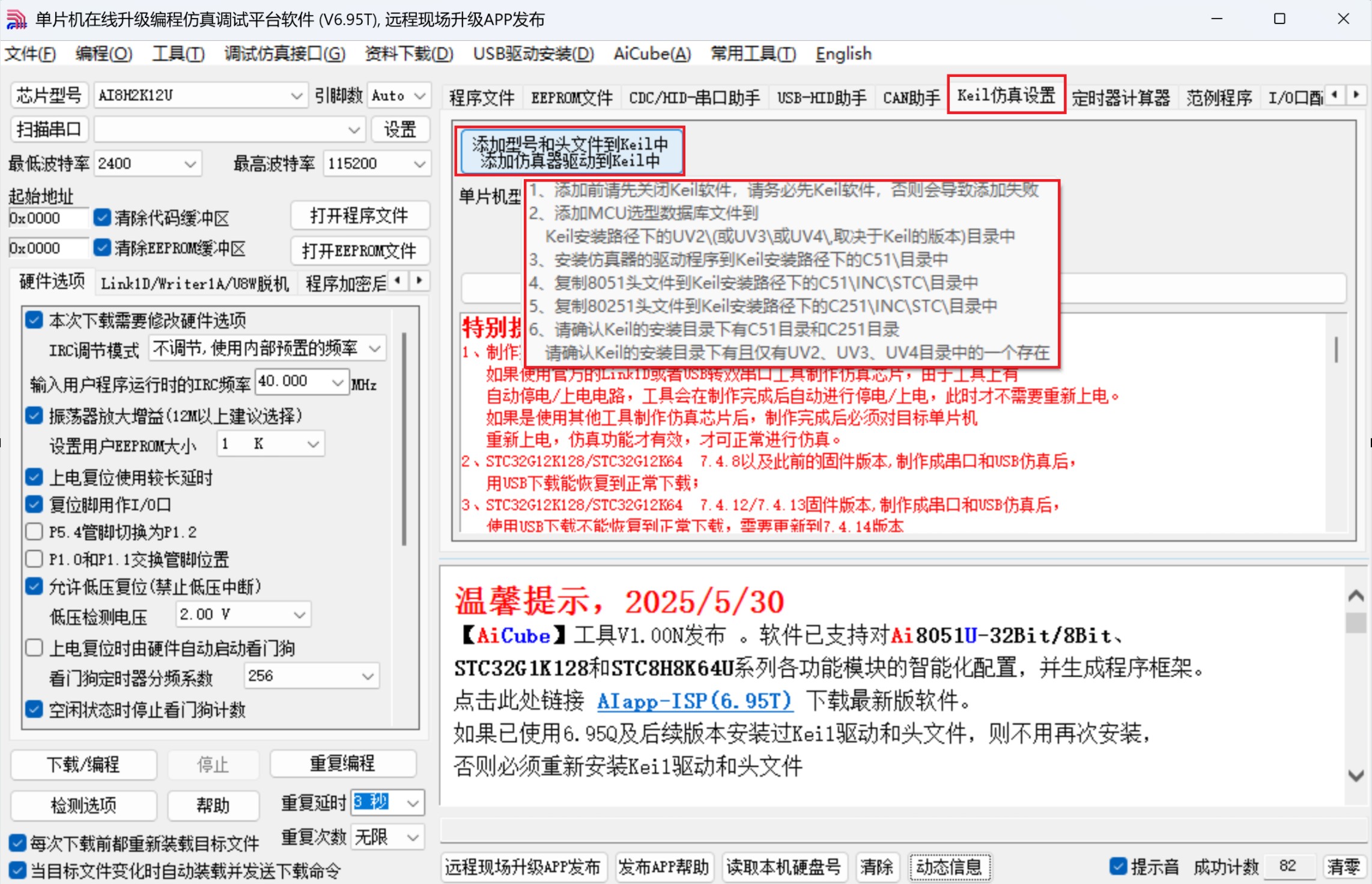This screenshot has width=1372, height=884.
Task: Click 打开程序文件 button
Action: point(359,215)
